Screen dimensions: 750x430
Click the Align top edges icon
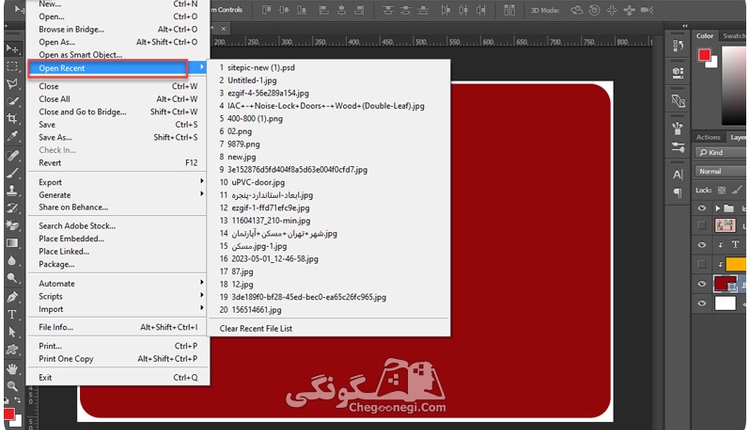(266, 10)
